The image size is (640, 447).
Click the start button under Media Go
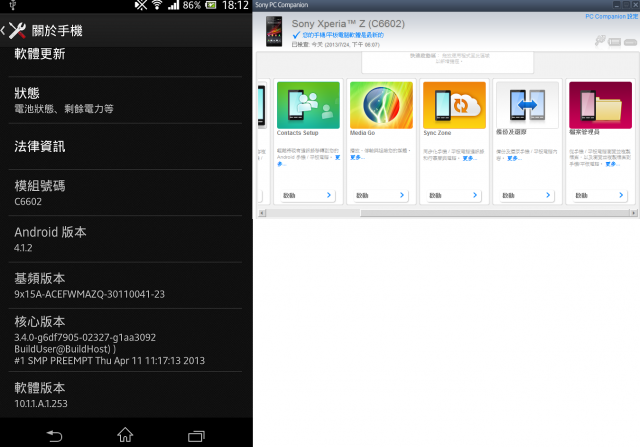(380, 196)
